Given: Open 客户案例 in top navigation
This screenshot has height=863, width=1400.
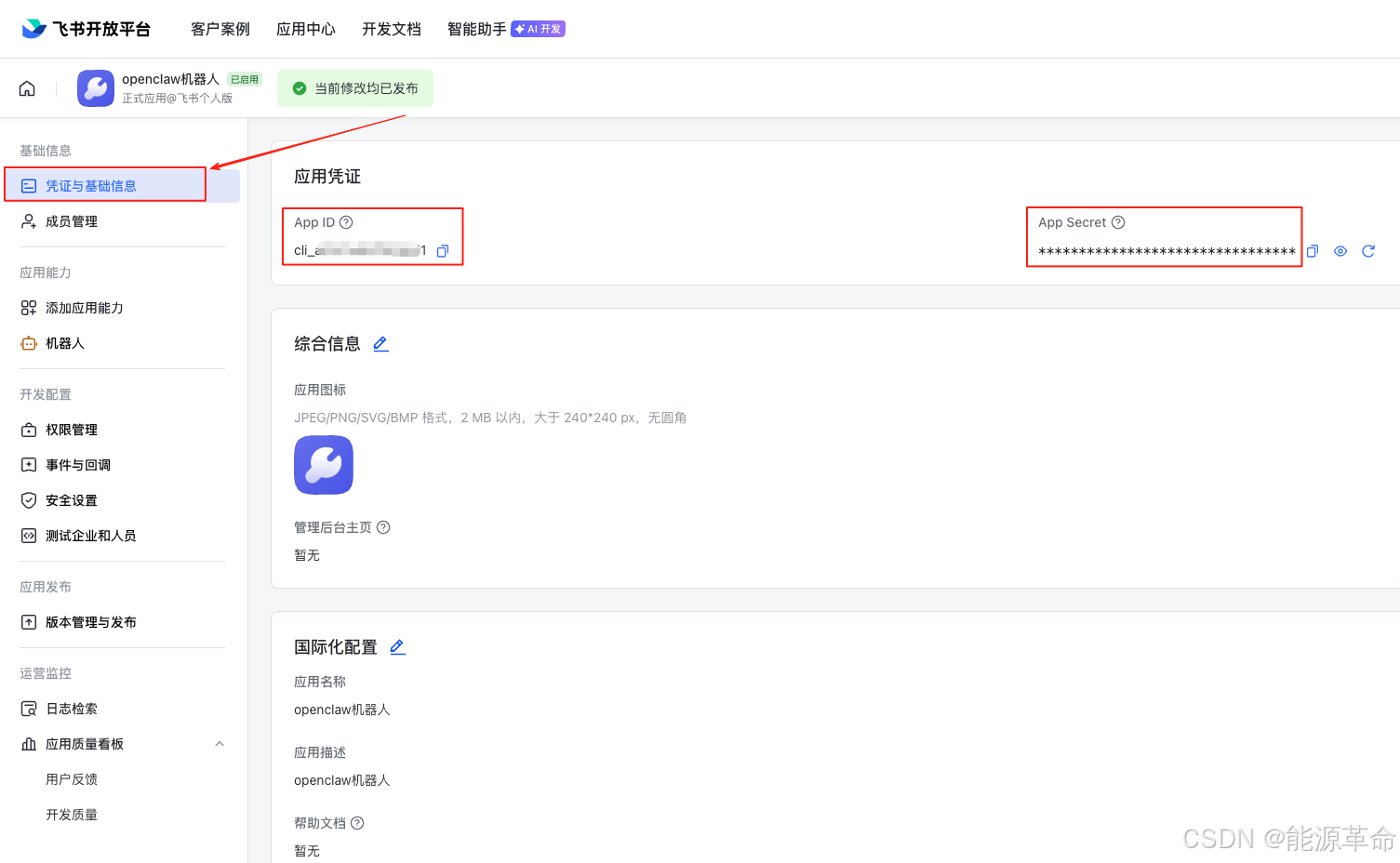Looking at the screenshot, I should [x=220, y=29].
